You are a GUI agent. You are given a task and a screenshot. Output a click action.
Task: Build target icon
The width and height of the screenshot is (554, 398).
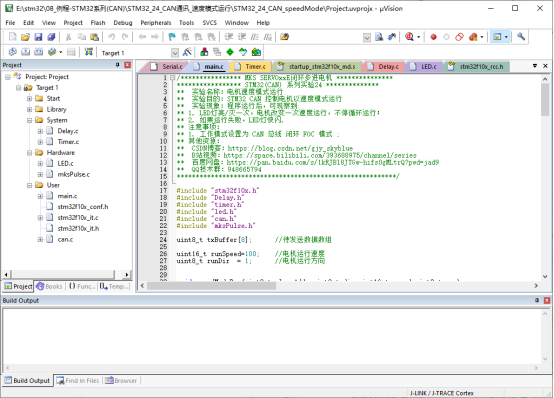(x=25, y=52)
